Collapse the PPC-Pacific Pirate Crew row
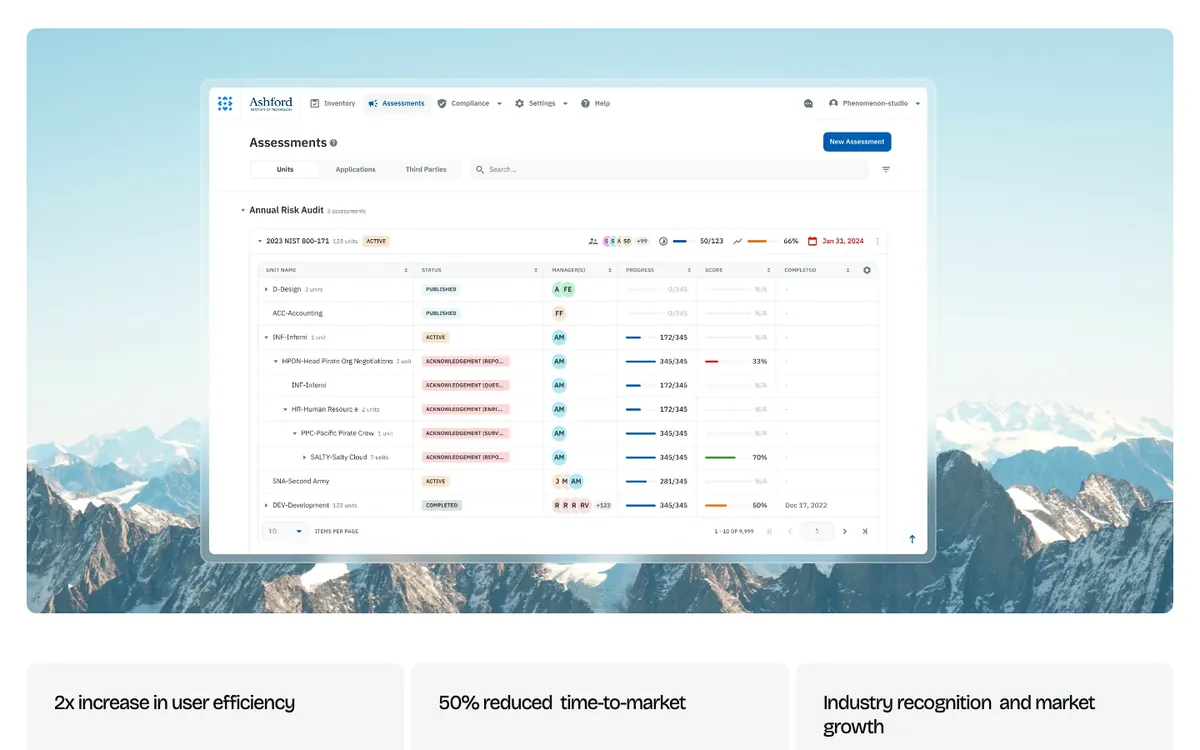Image resolution: width=1200 pixels, height=750 pixels. pyautogui.click(x=295, y=433)
